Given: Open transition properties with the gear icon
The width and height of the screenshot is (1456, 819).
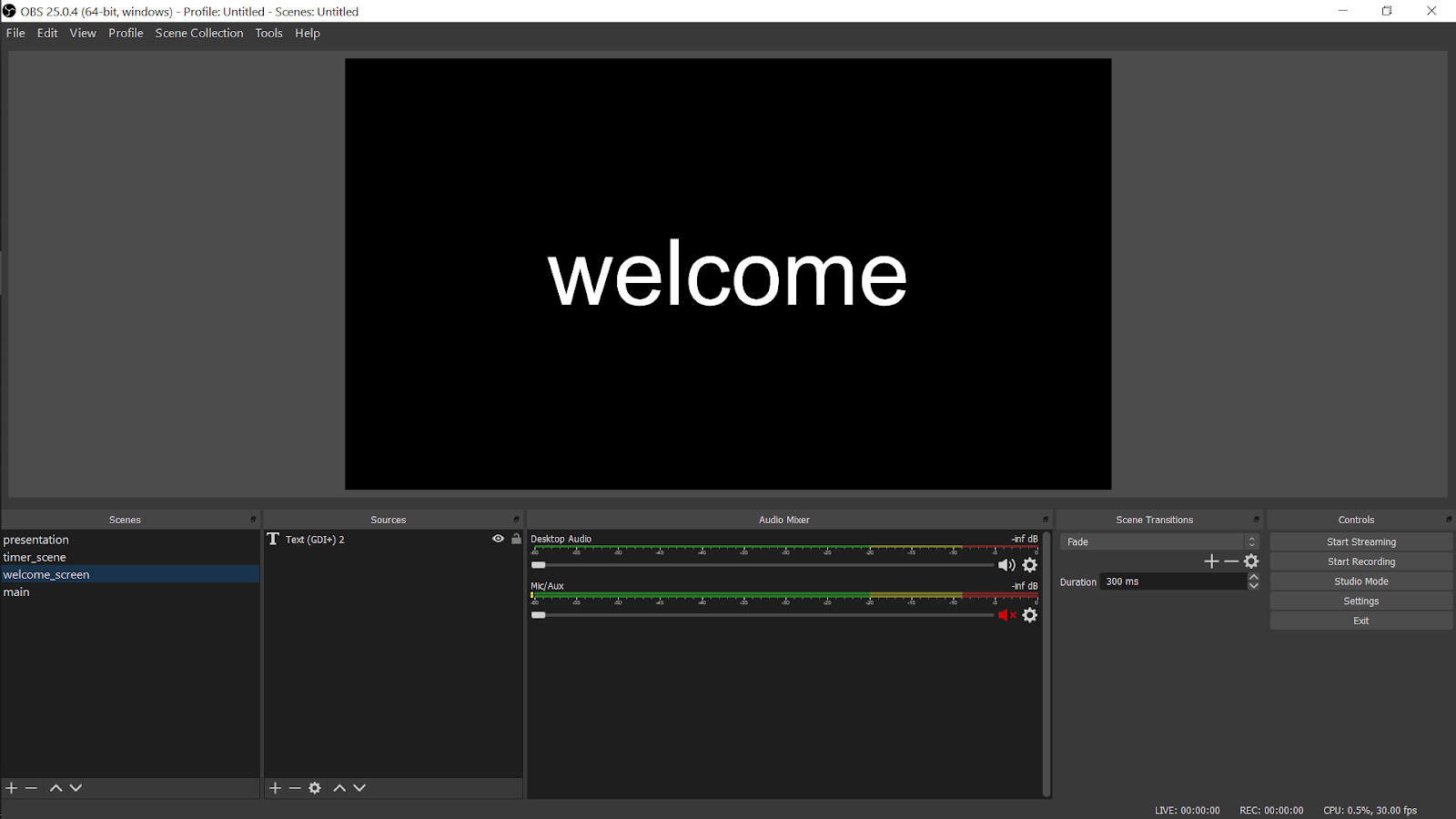Looking at the screenshot, I should [1250, 561].
